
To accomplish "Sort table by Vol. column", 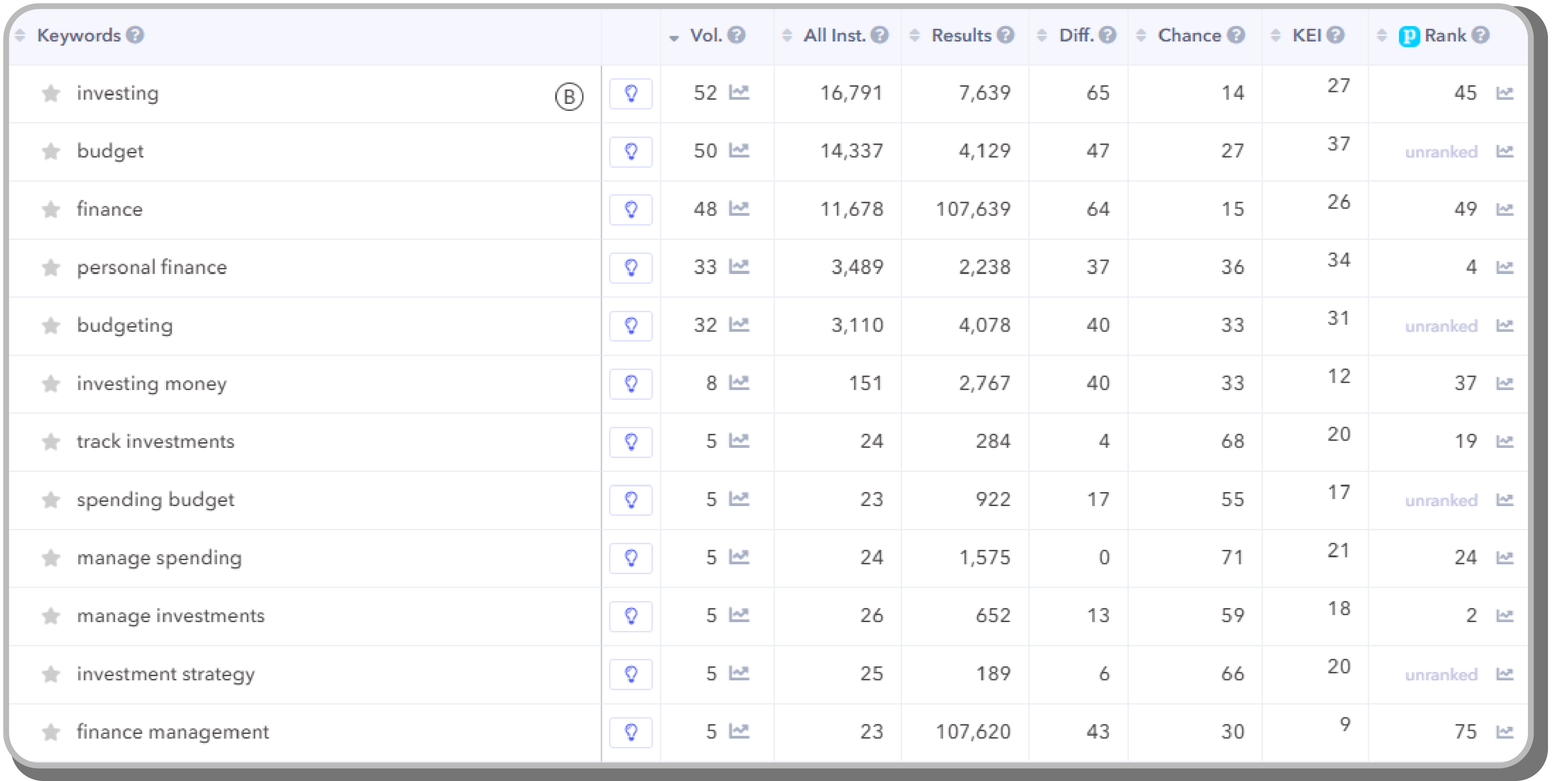I will click(674, 38).
